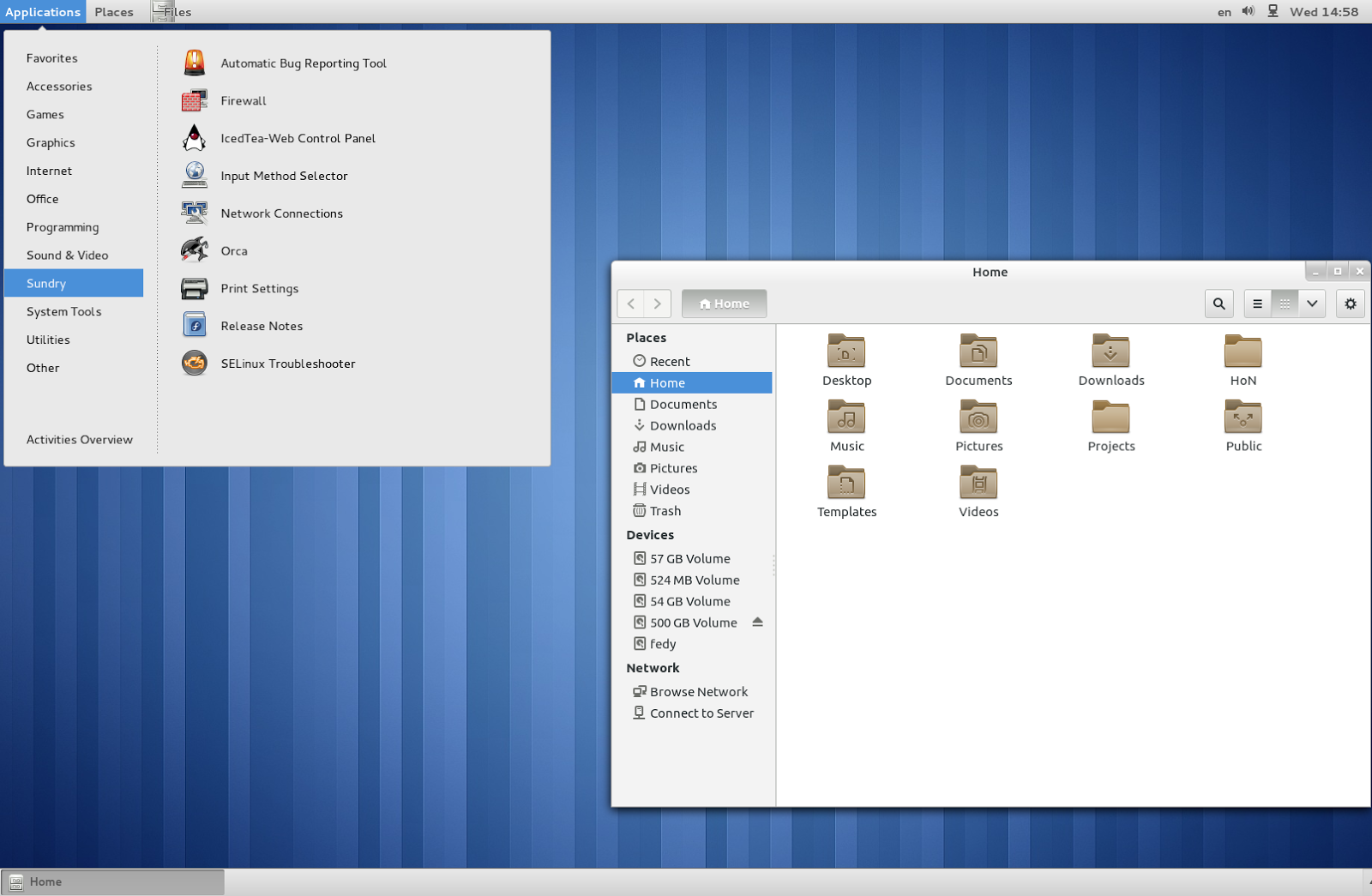The height and width of the screenshot is (896, 1372).
Task: Launch the Firewall configuration app
Action: pyautogui.click(x=243, y=100)
